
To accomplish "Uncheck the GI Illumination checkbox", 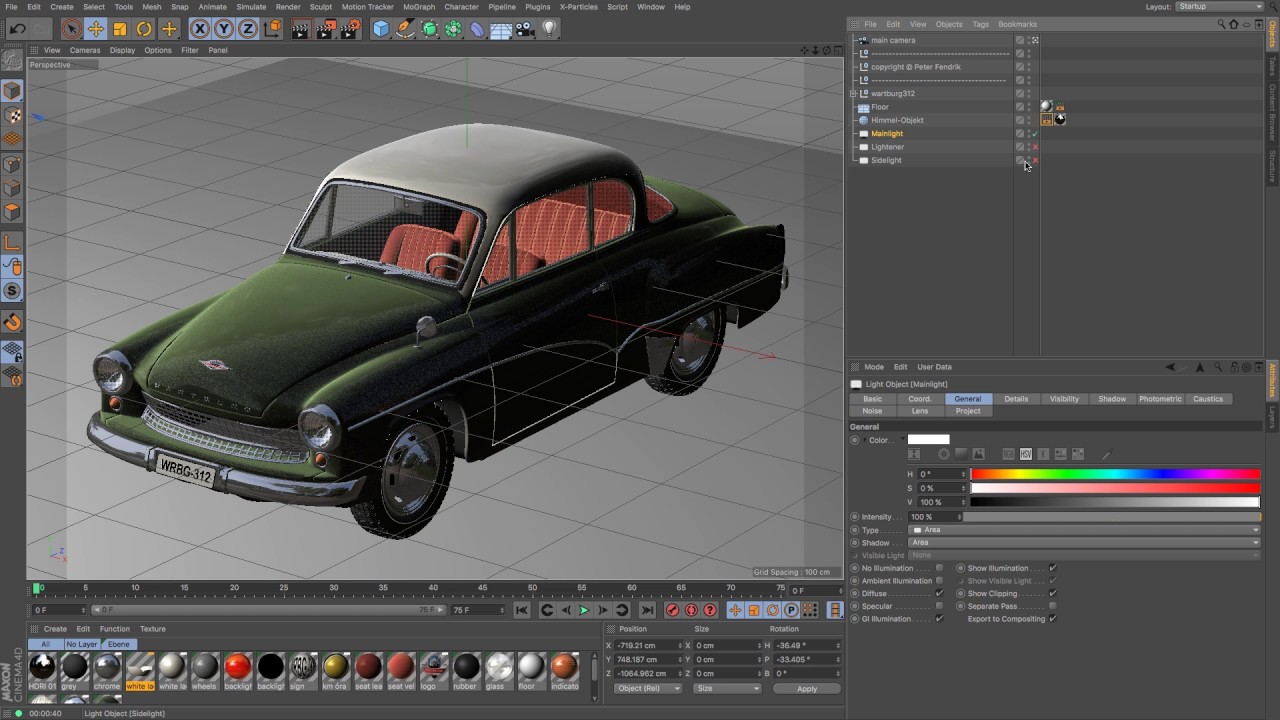I will coord(939,619).
